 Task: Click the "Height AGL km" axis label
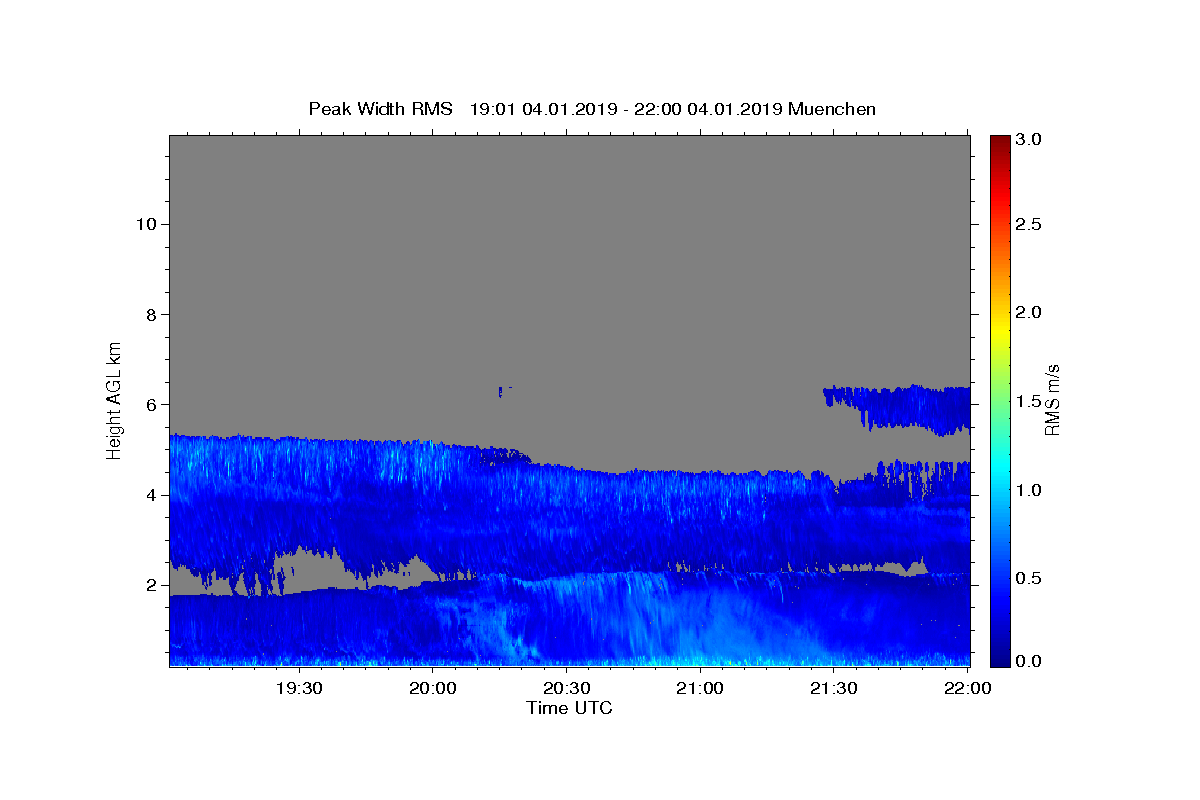pyautogui.click(x=115, y=399)
